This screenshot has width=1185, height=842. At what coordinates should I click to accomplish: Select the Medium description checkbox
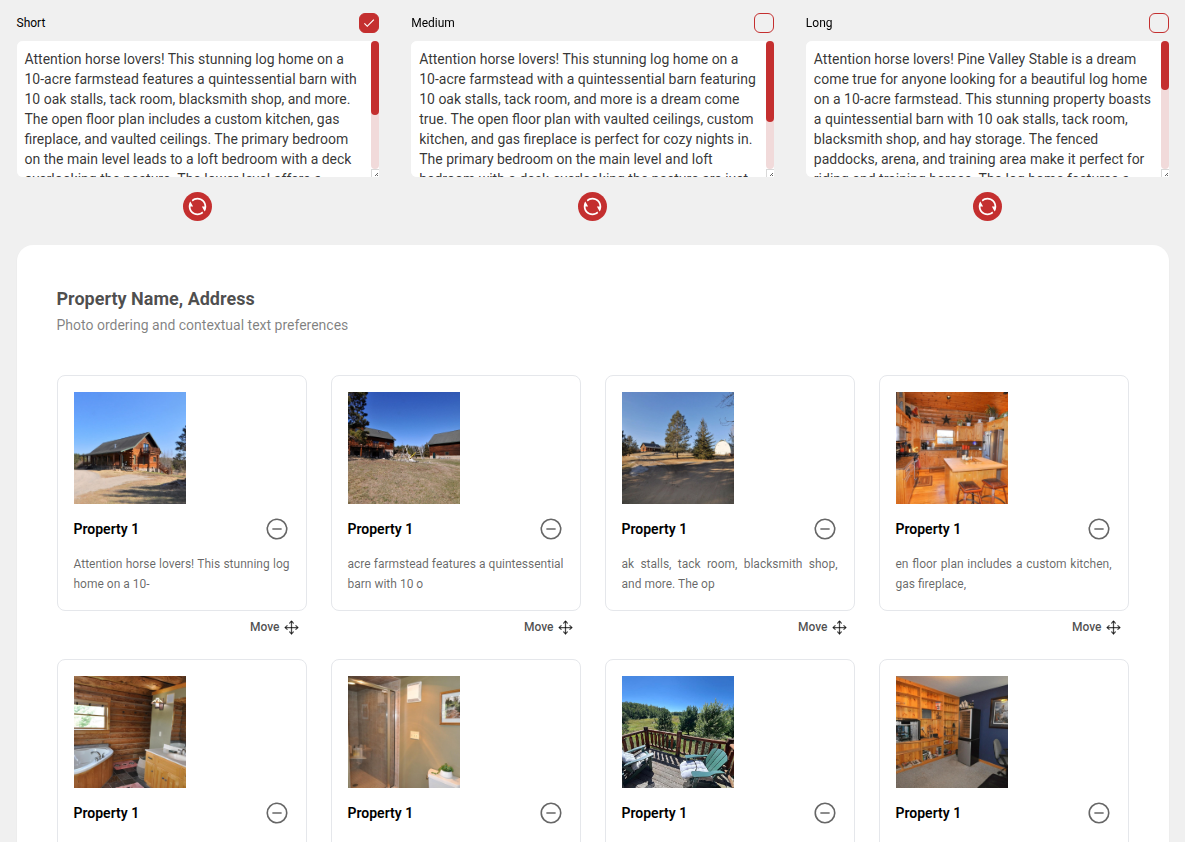click(764, 23)
